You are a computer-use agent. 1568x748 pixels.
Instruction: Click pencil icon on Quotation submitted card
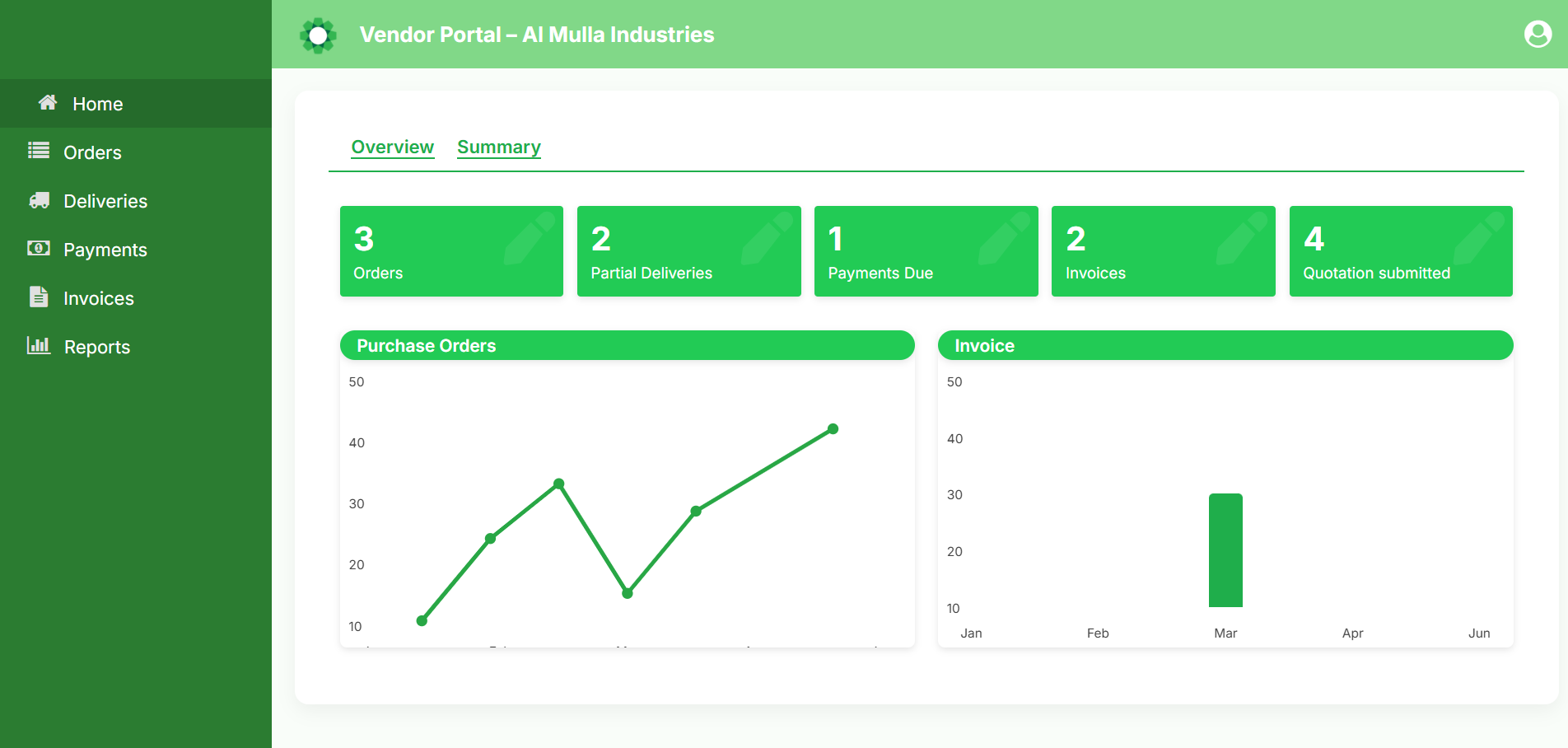click(1479, 238)
